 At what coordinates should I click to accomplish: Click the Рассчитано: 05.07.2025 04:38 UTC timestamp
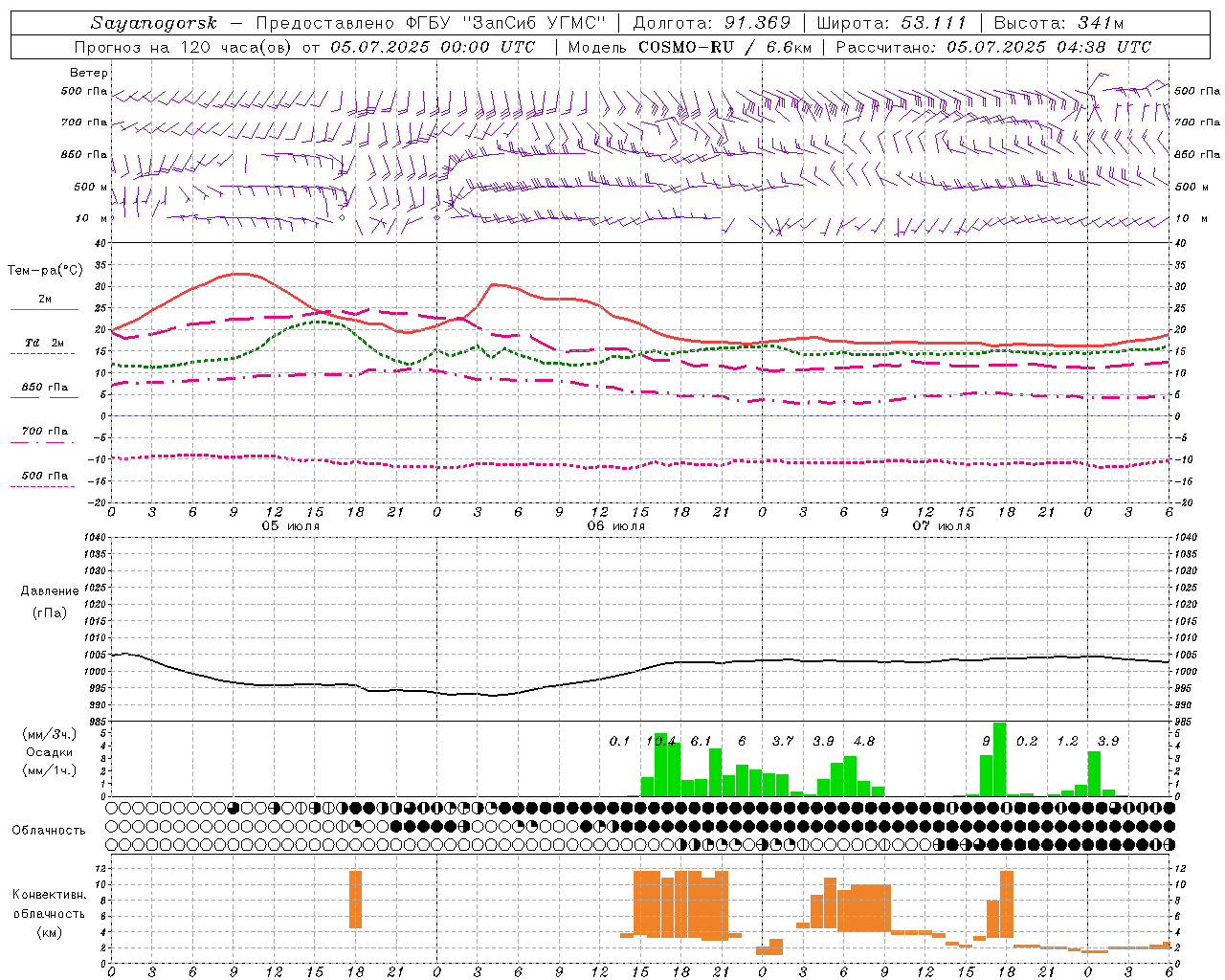pos(993,47)
